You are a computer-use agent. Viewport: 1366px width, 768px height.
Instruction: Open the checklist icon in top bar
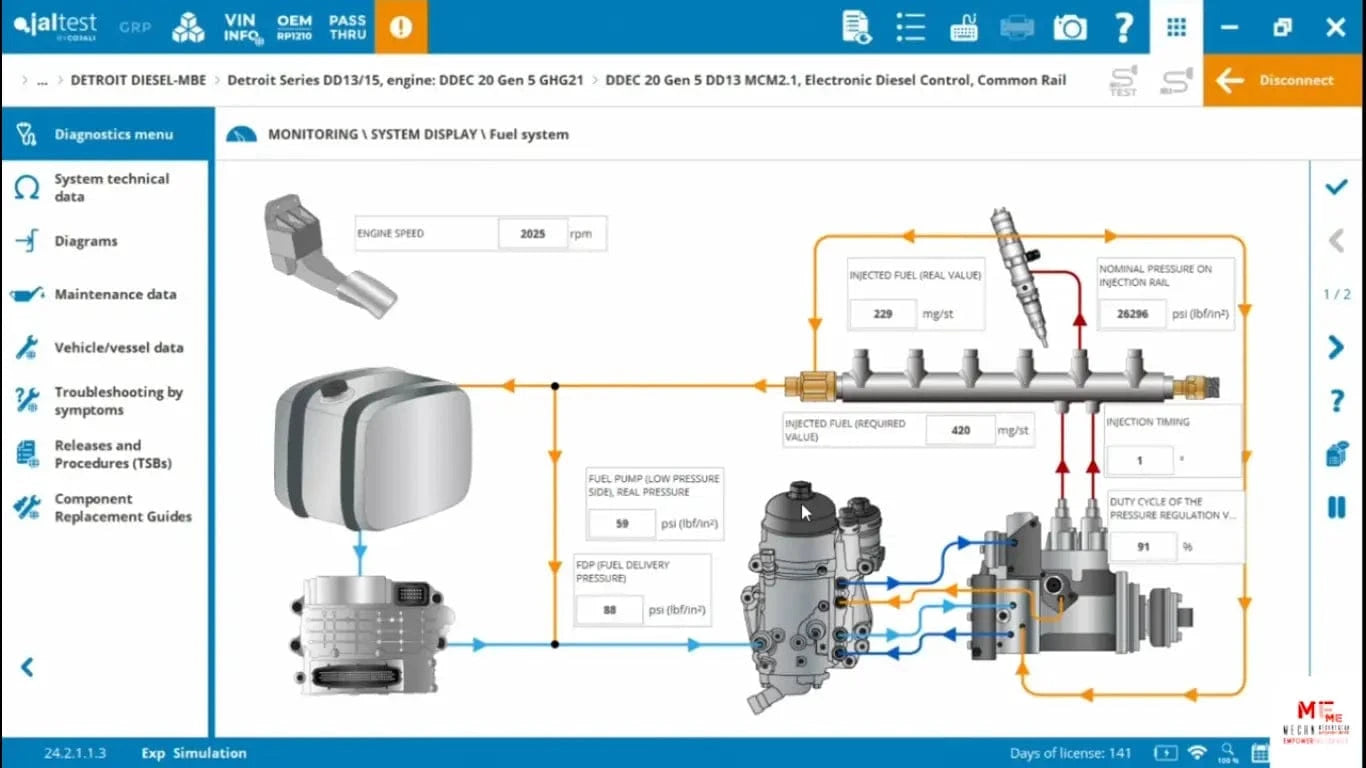pyautogui.click(x=910, y=27)
